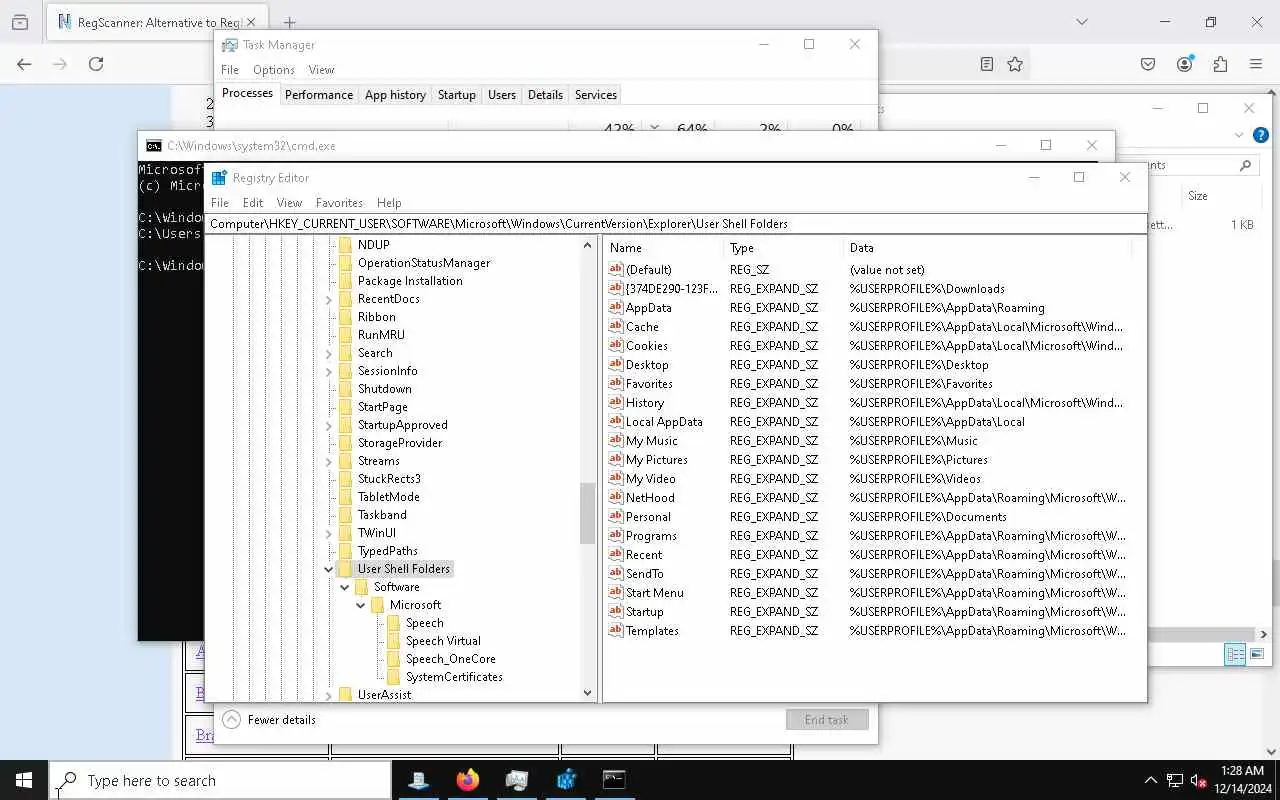Select the Shutdown key folder icon
The height and width of the screenshot is (800, 1280).
(x=346, y=389)
